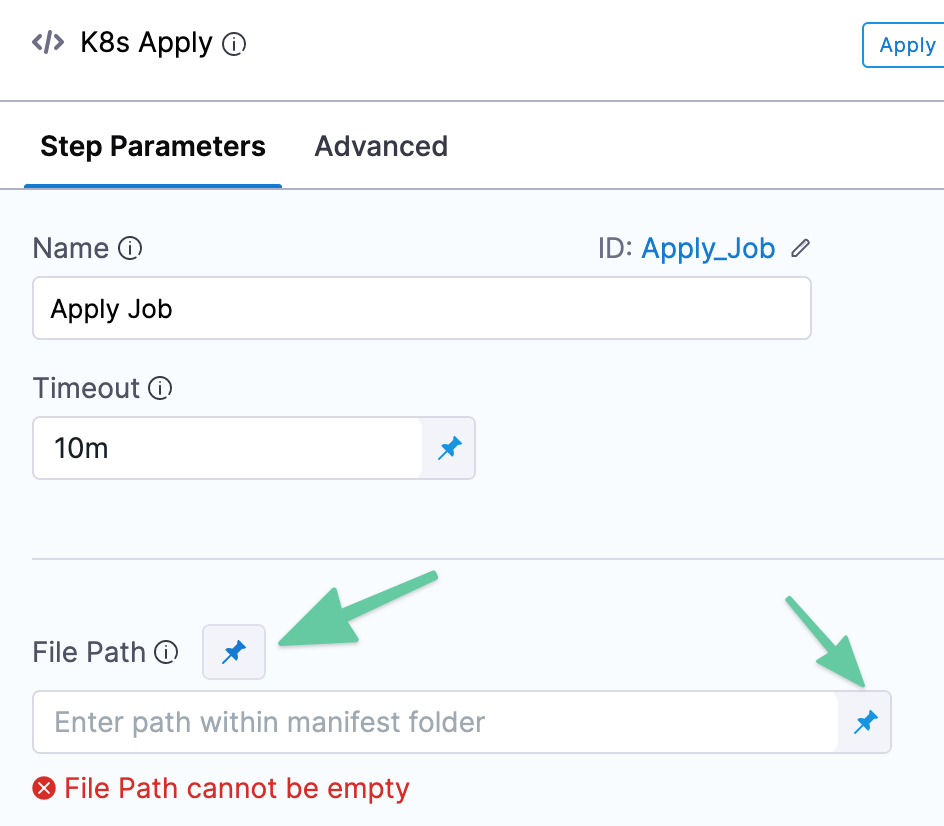
Task: Switch to the Step Parameters tab
Action: tap(153, 146)
